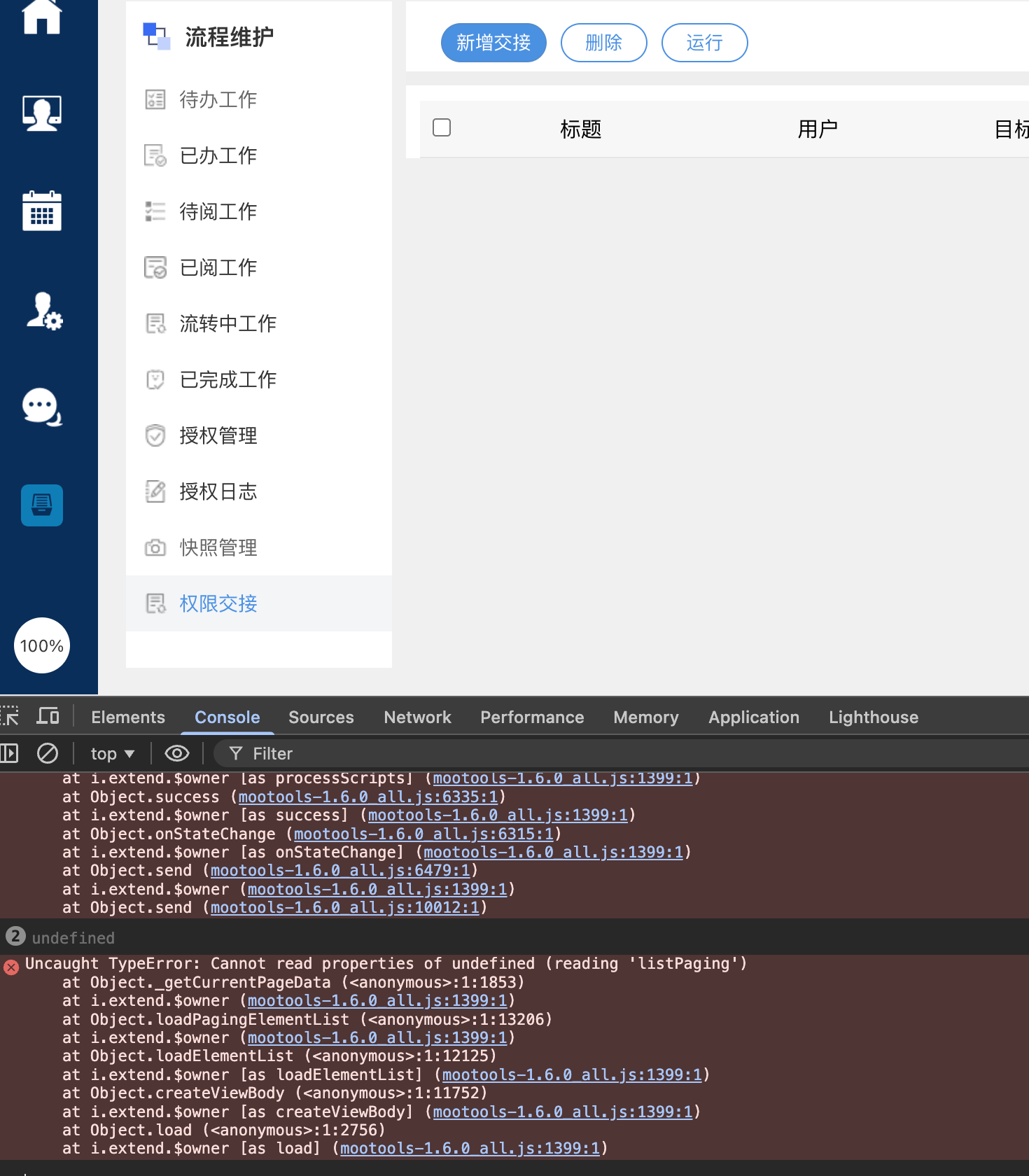The height and width of the screenshot is (1176, 1029).
Task: Open mootools-1.6.0_all.js:6479:1 link
Action: click(x=340, y=870)
